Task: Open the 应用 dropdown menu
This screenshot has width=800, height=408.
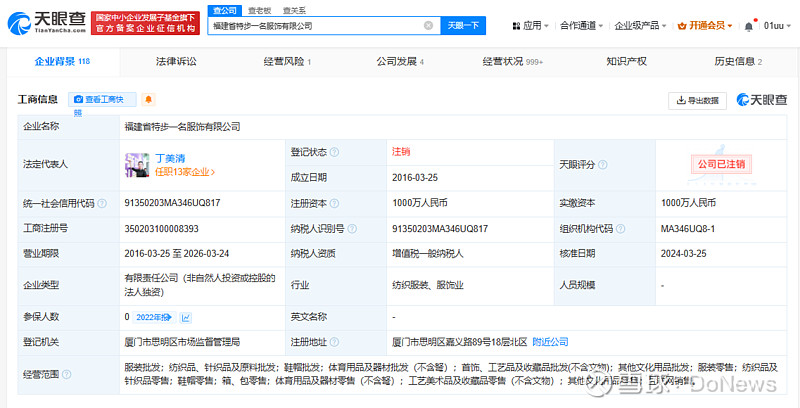Action: 531,26
